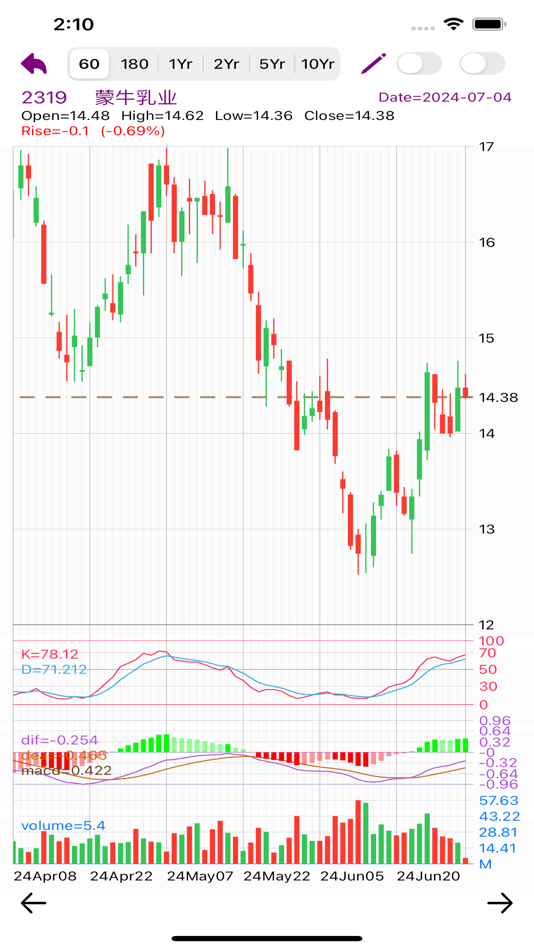
Task: Tap the 2:10 status bar clock
Action: coord(73,24)
